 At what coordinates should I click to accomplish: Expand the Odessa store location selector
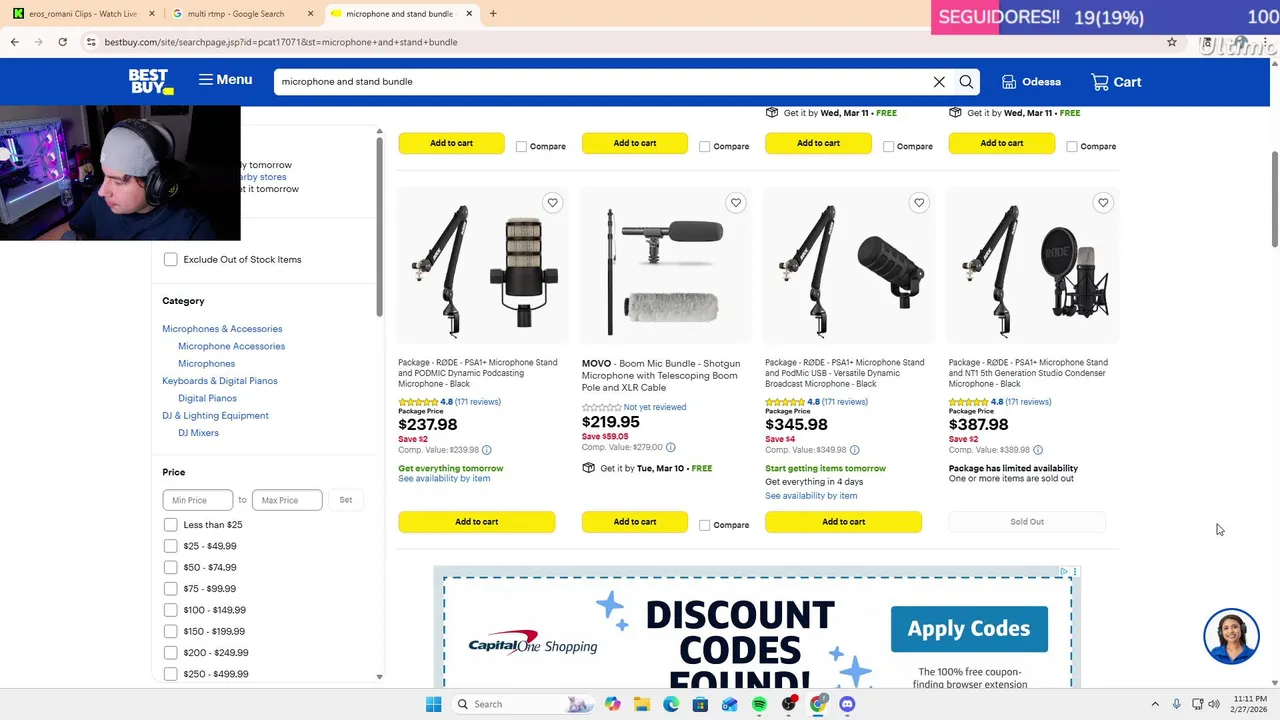[1031, 82]
